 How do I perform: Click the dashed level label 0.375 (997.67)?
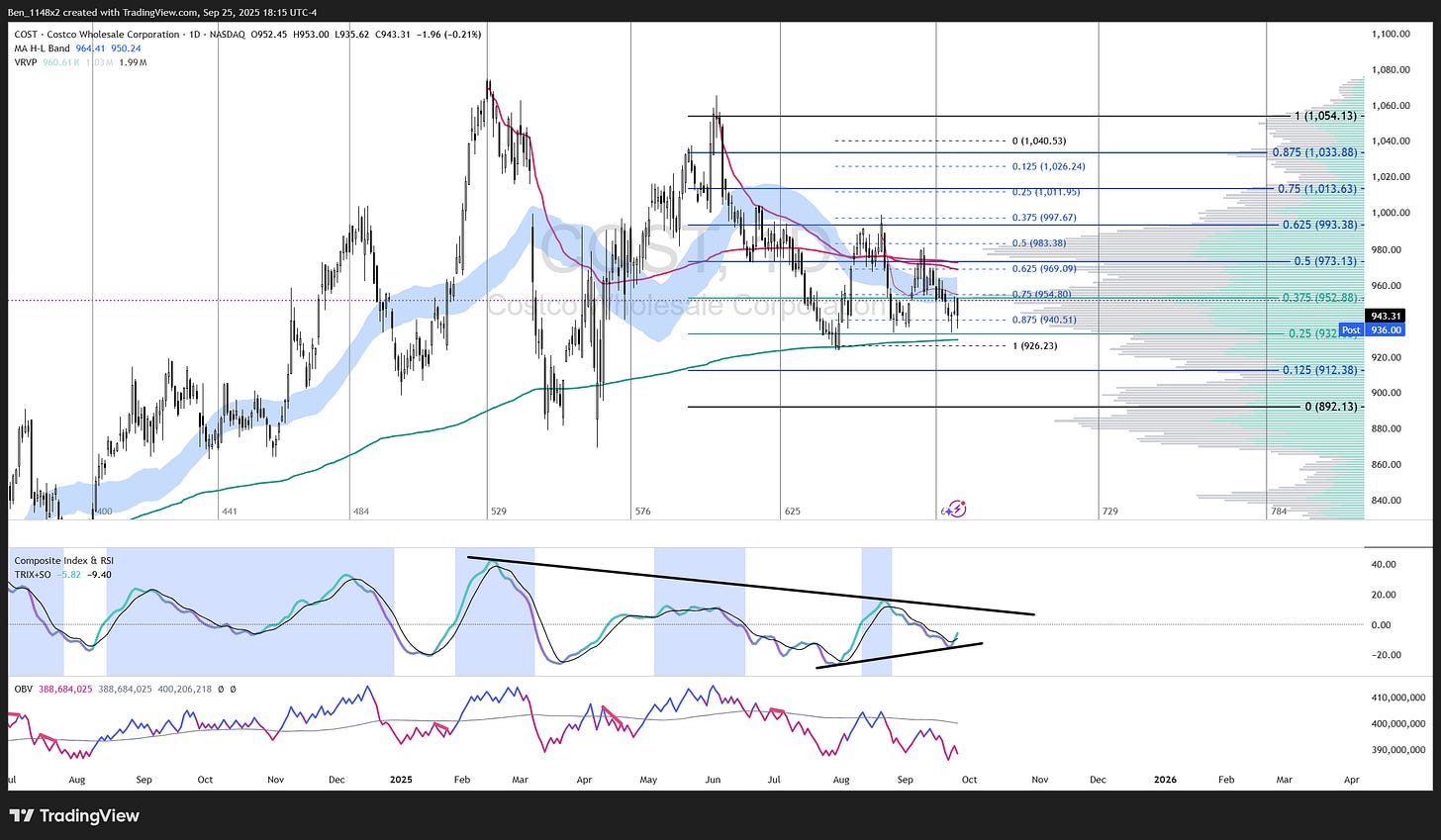tap(1044, 218)
